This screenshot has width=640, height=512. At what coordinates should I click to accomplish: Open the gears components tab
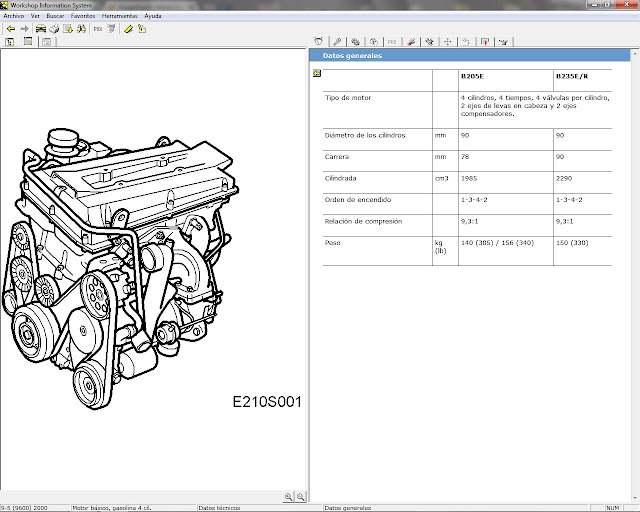(x=356, y=42)
